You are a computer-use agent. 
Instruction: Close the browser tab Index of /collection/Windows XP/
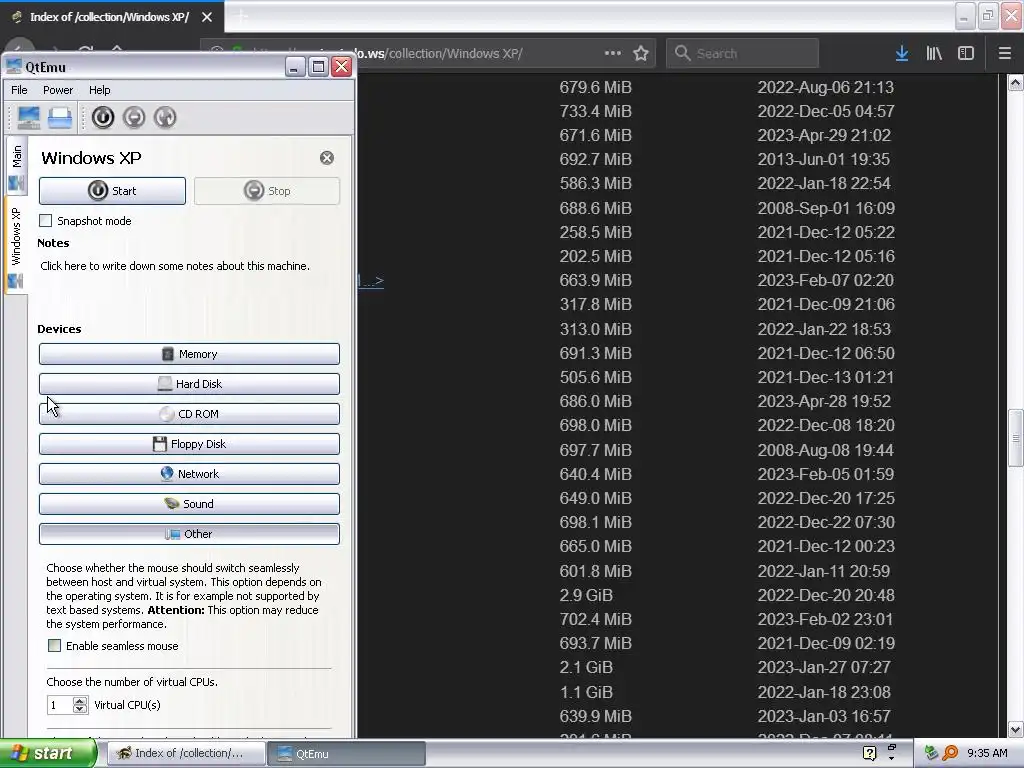pos(207,17)
